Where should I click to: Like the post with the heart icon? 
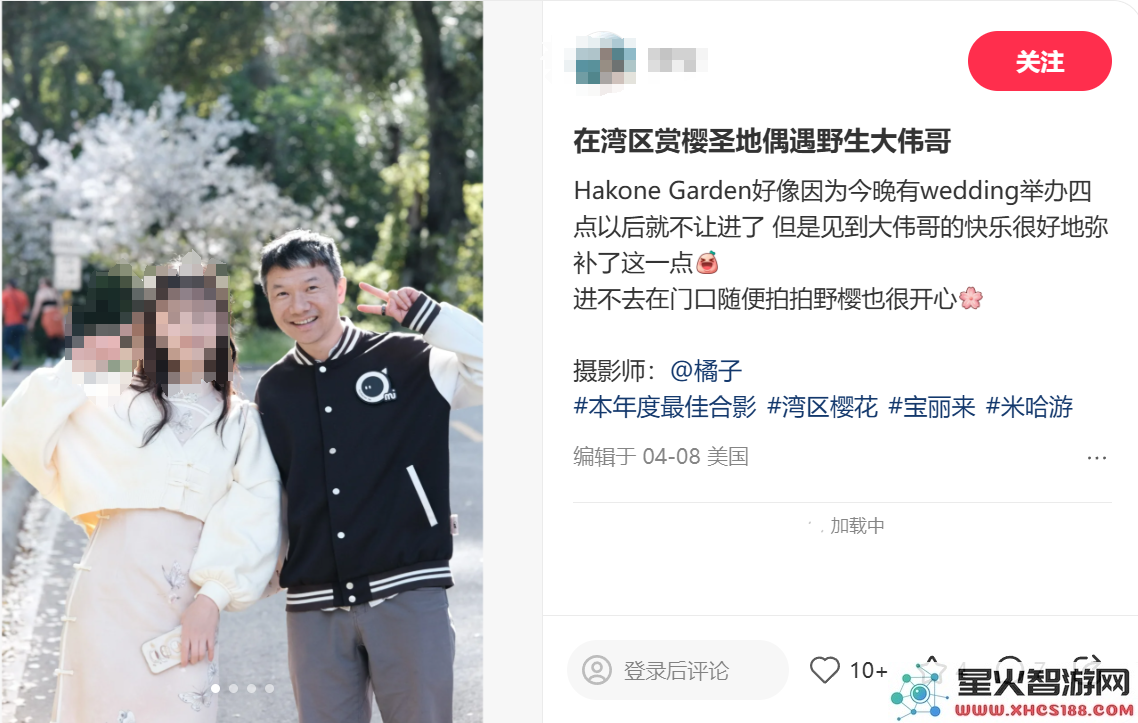(824, 670)
